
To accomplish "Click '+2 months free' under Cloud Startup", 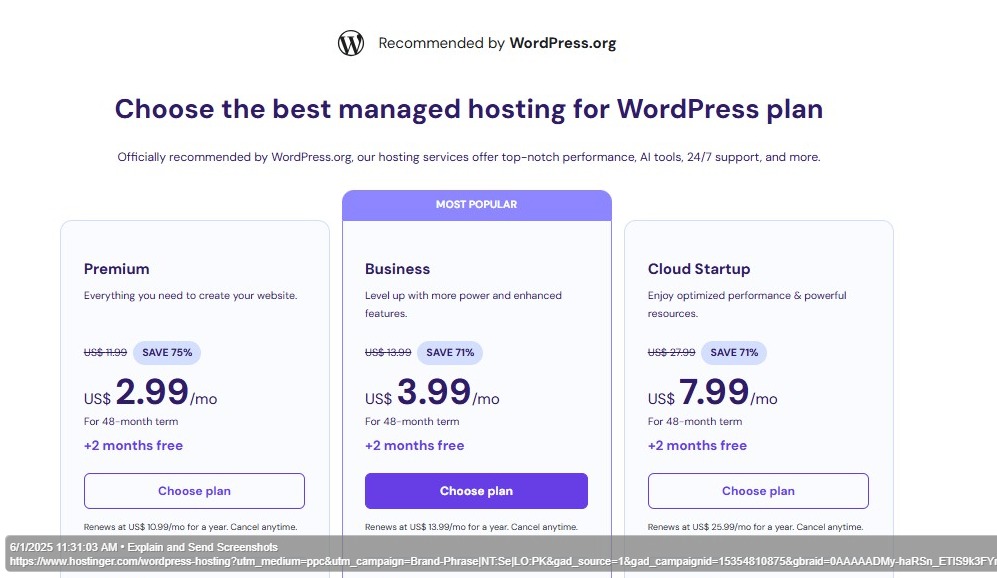I will click(x=698, y=446).
